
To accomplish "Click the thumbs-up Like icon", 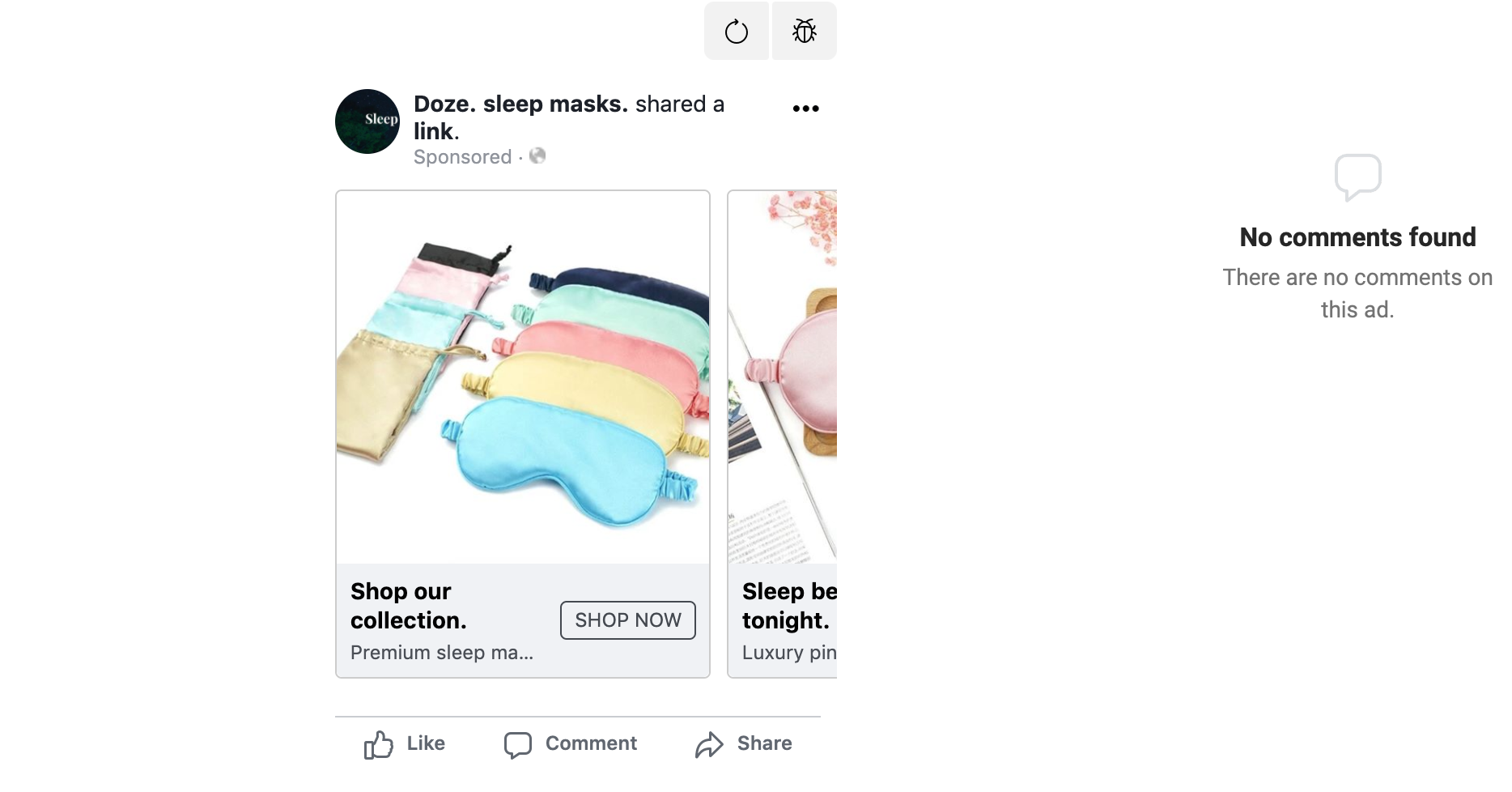I will point(378,743).
